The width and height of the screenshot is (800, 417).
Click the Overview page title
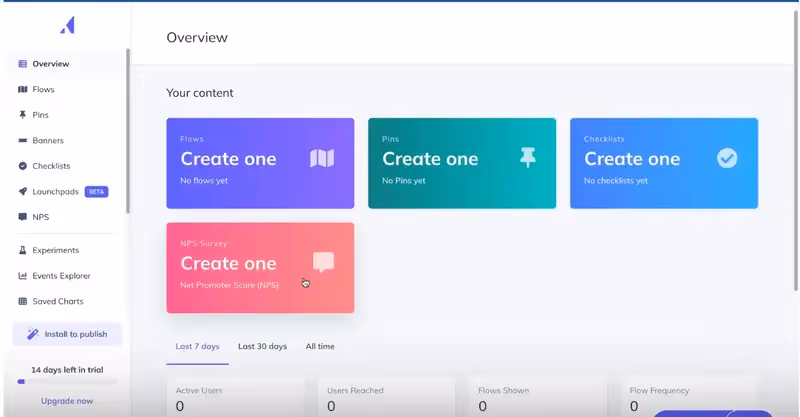pos(197,37)
